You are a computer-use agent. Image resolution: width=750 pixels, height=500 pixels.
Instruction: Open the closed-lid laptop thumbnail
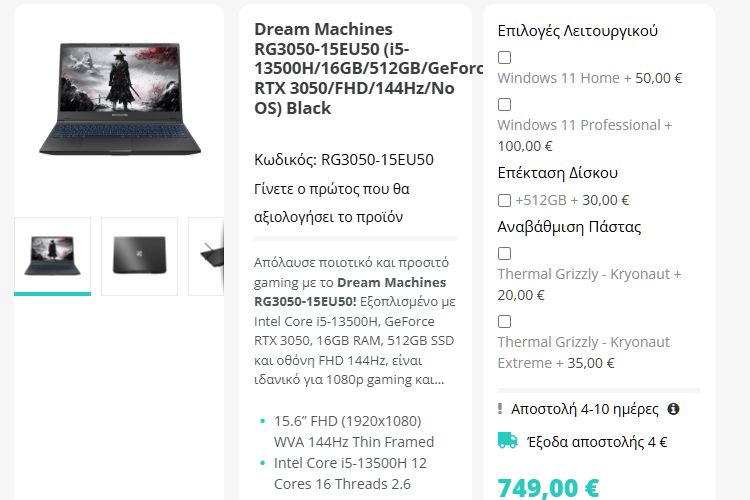139,256
